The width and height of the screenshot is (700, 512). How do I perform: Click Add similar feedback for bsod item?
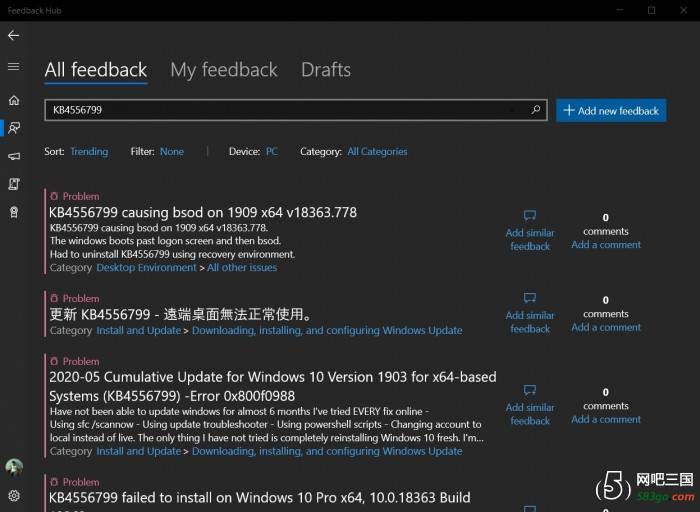(530, 240)
